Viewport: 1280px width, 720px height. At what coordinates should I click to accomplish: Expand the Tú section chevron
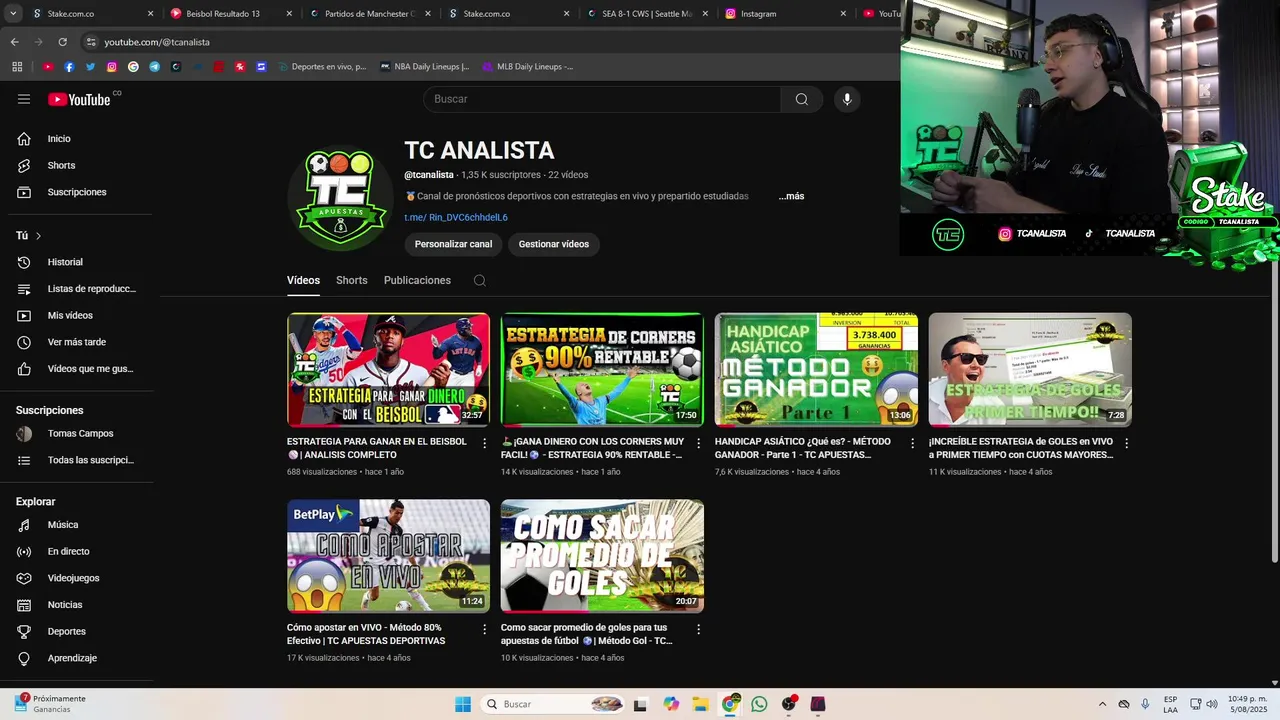[x=38, y=236]
